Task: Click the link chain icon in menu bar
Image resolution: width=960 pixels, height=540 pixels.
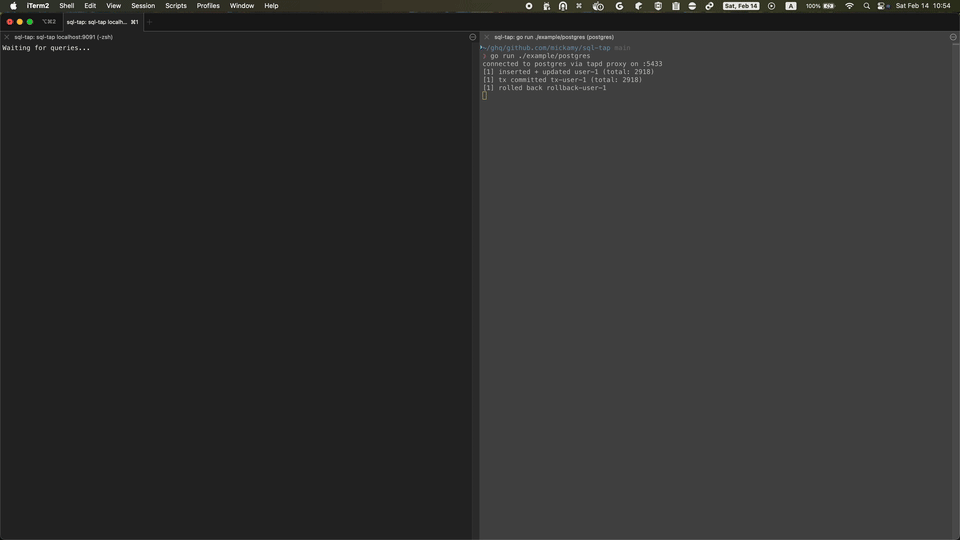Action: click(x=710, y=6)
